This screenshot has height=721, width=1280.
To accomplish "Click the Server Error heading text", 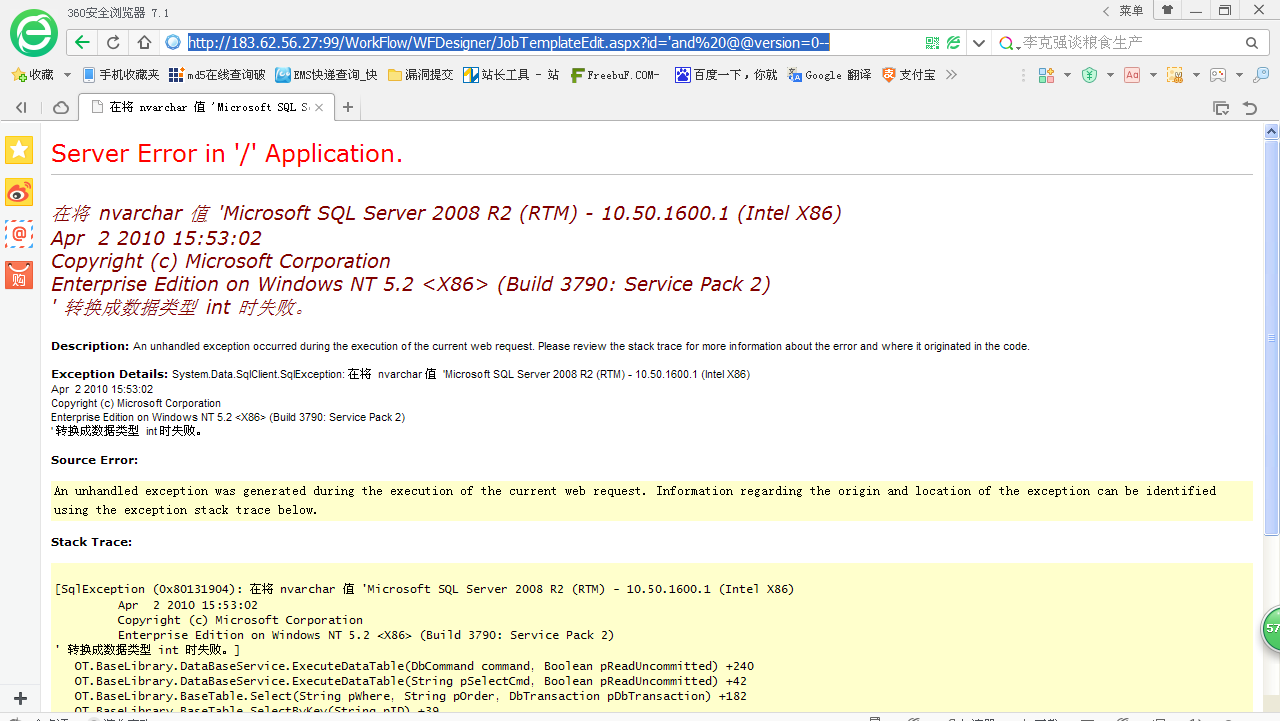I will point(227,153).
